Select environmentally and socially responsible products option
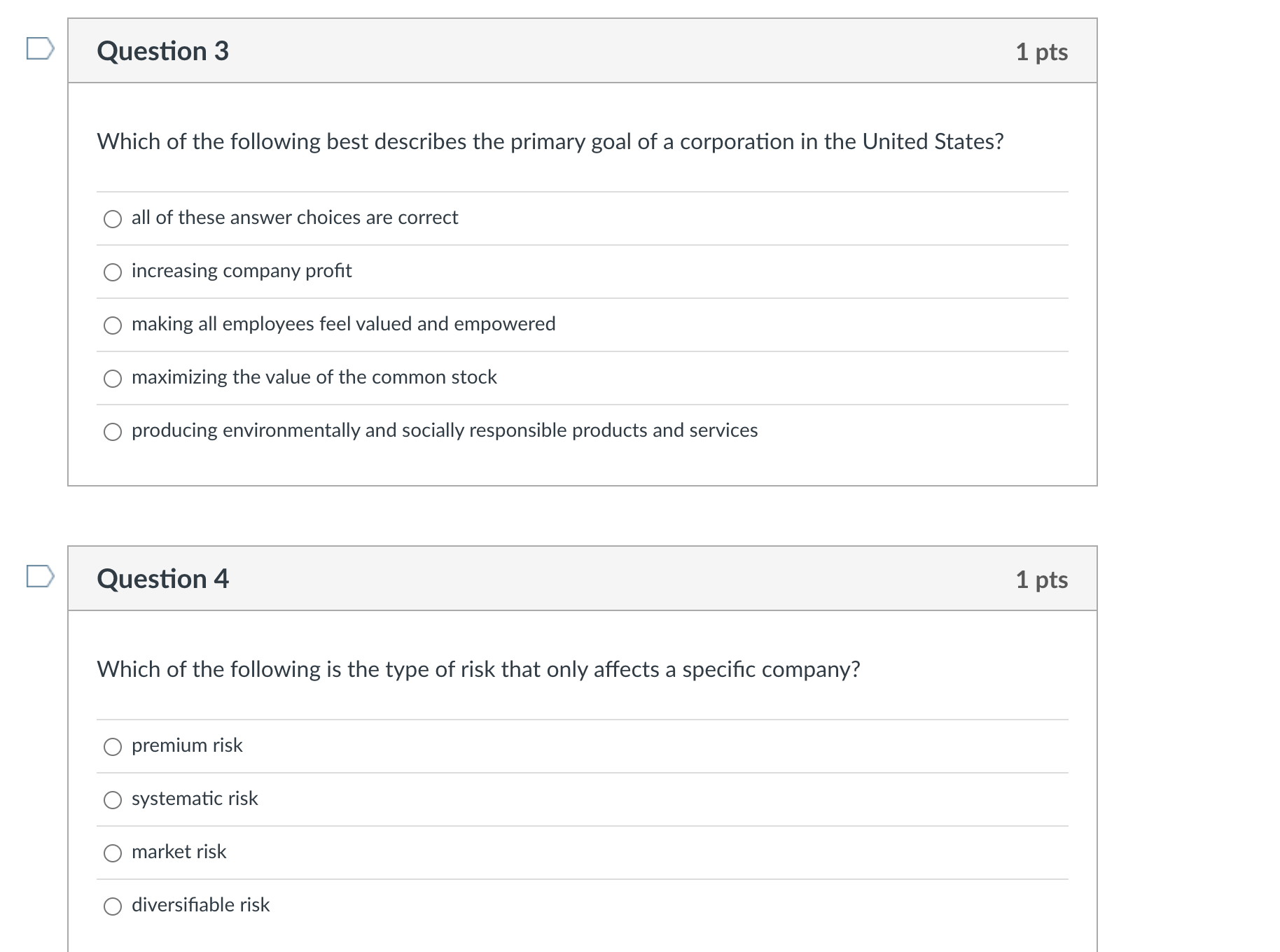 (113, 432)
